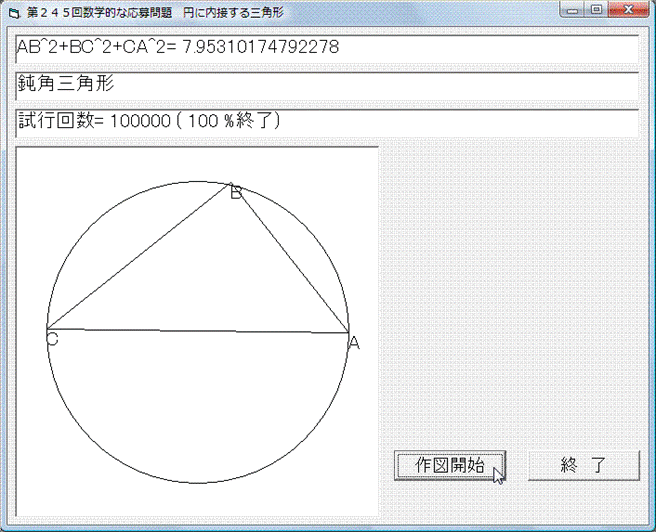This screenshot has height=532, width=656.
Task: Click the triangle side connecting C and A
Action: [x=200, y=330]
